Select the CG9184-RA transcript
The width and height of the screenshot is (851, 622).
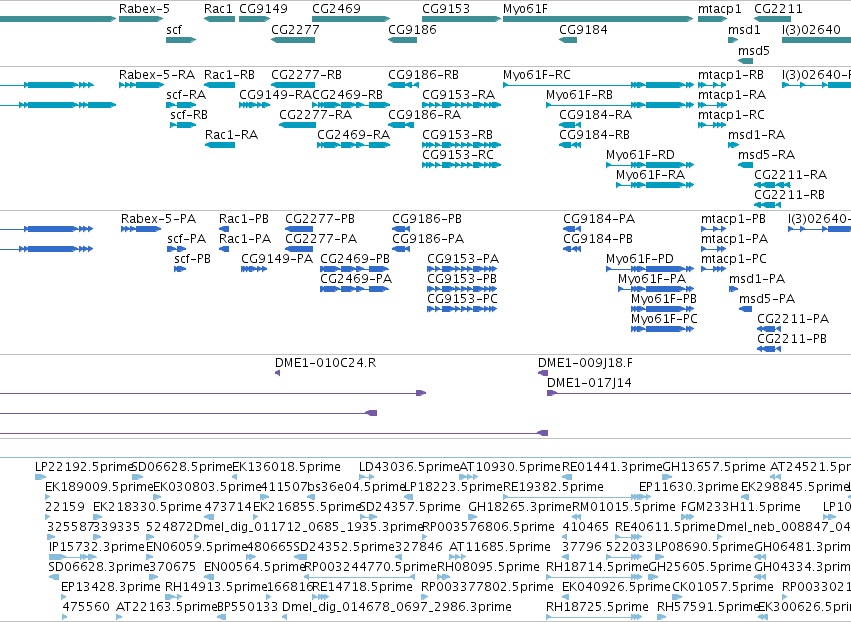click(570, 125)
